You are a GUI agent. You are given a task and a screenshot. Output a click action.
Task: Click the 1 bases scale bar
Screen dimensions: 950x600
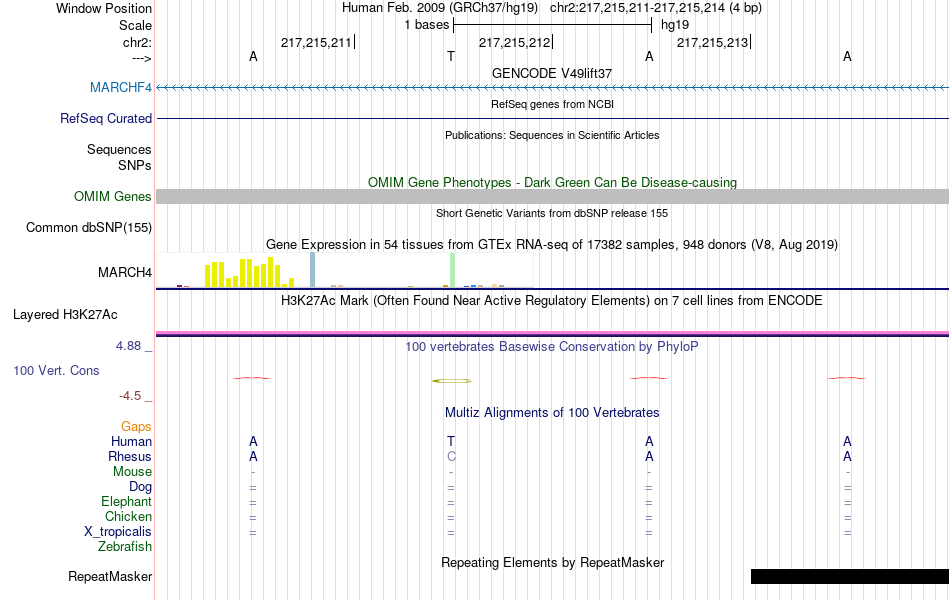click(552, 25)
